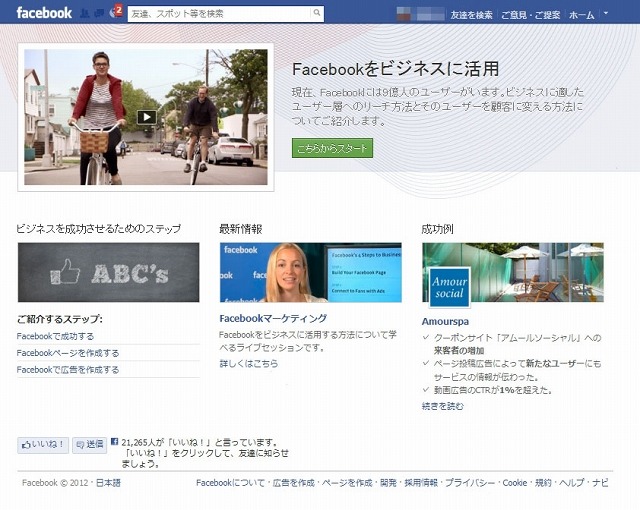Viewport: 640px width, 510px height.
Task: Open the Amour social cover image
Action: 513,273
